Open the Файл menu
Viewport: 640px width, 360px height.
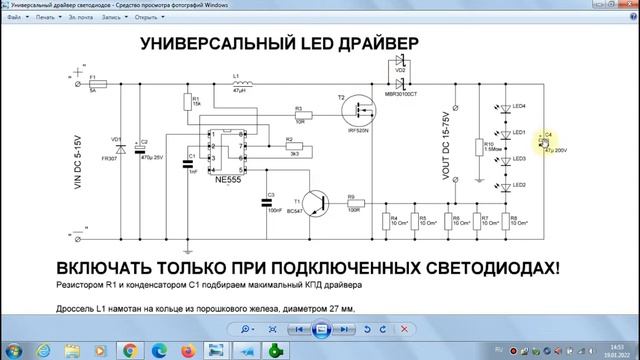coord(18,17)
